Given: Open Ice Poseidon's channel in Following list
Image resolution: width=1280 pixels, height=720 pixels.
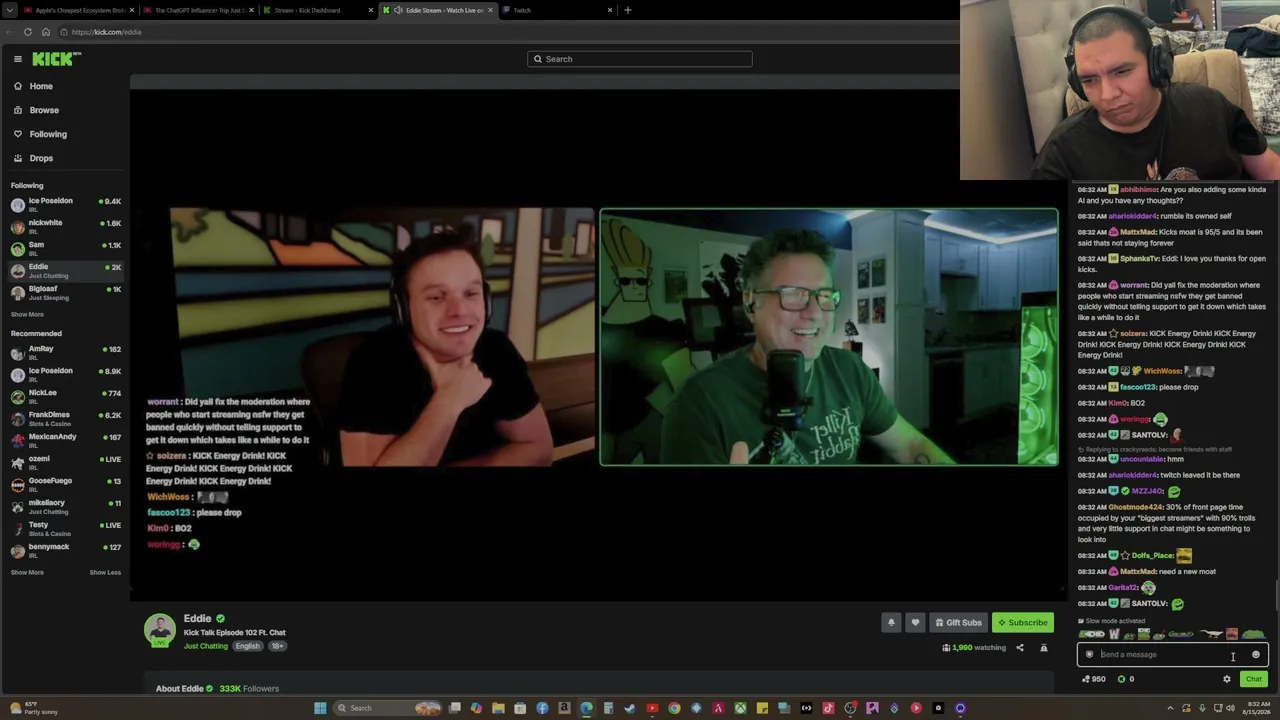Looking at the screenshot, I should (65, 203).
